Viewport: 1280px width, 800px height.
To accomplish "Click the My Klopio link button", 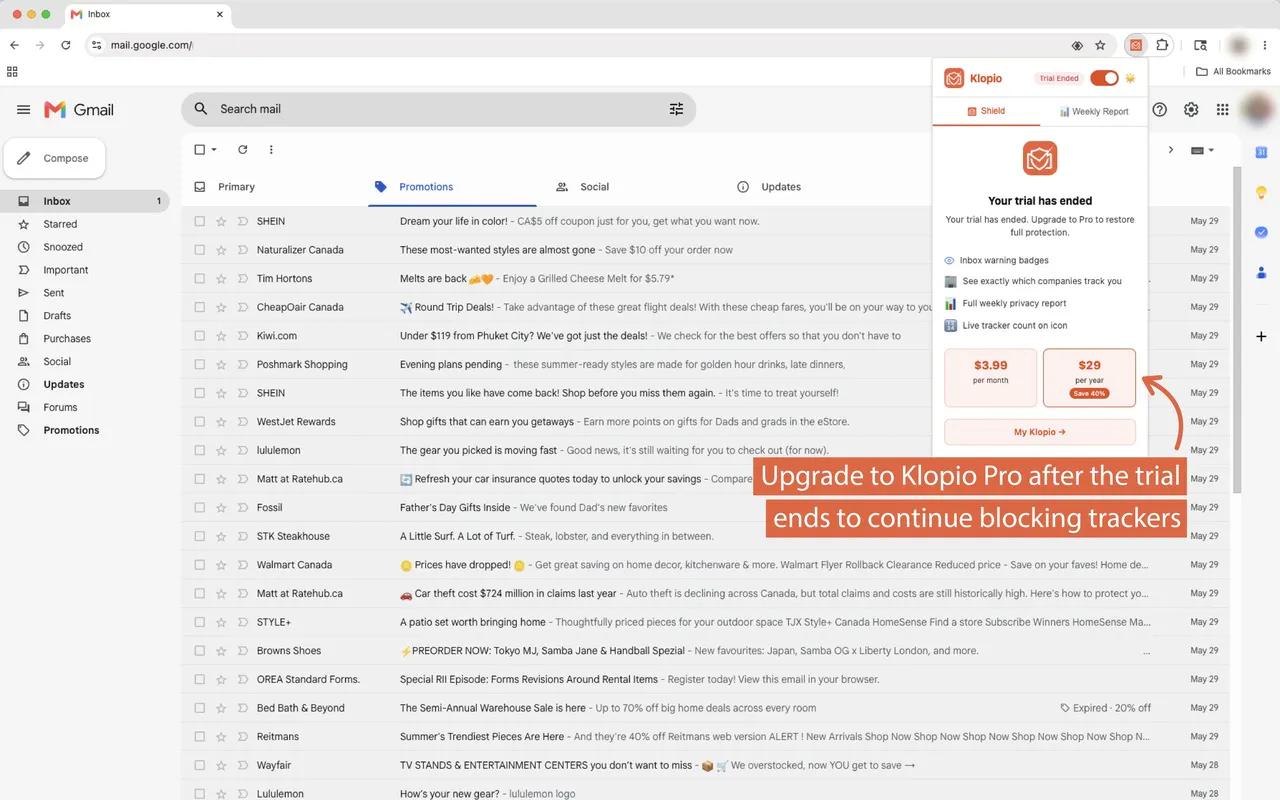I will [x=1040, y=432].
